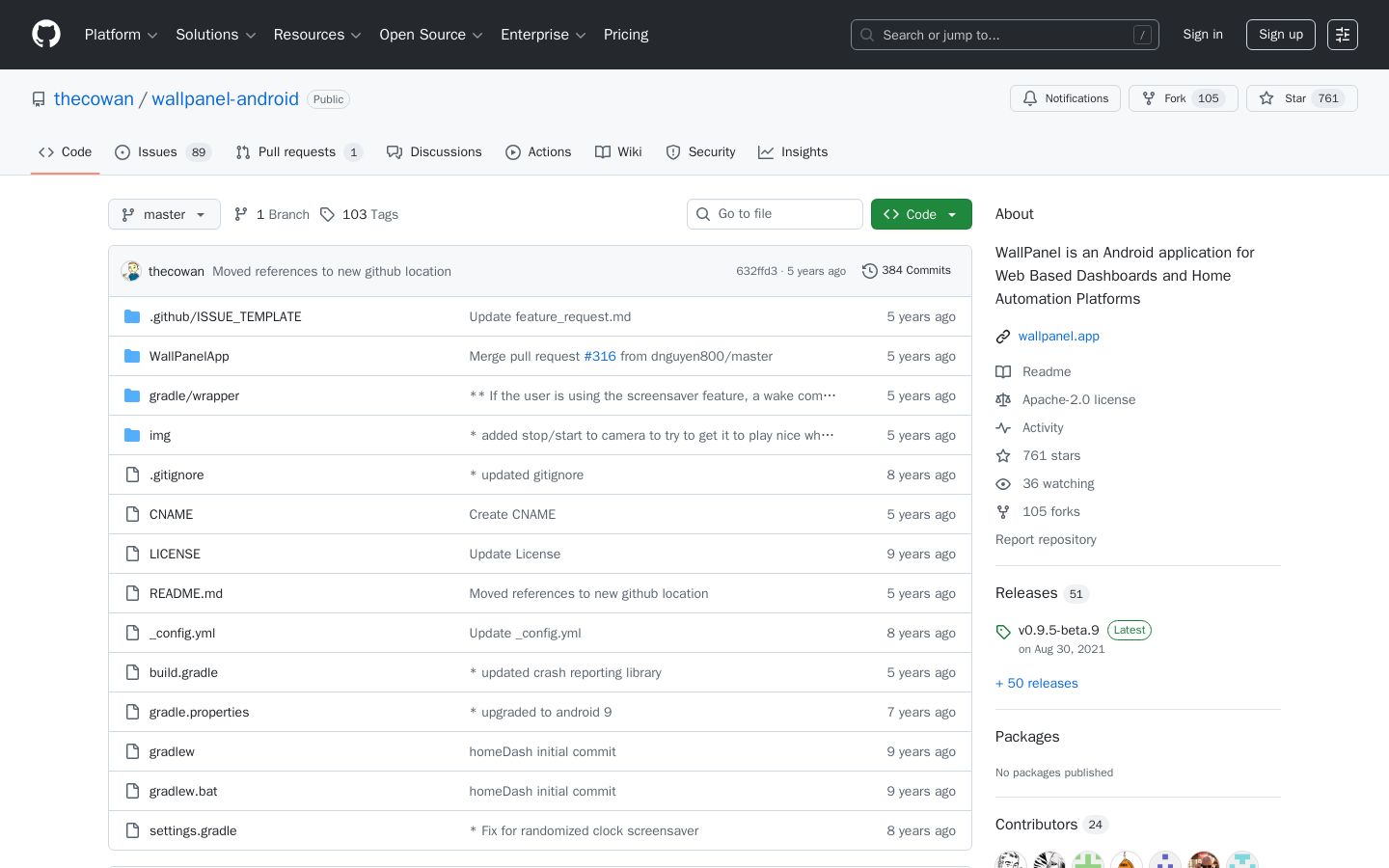
Task: Open the _config.yml file
Action: [x=182, y=634]
